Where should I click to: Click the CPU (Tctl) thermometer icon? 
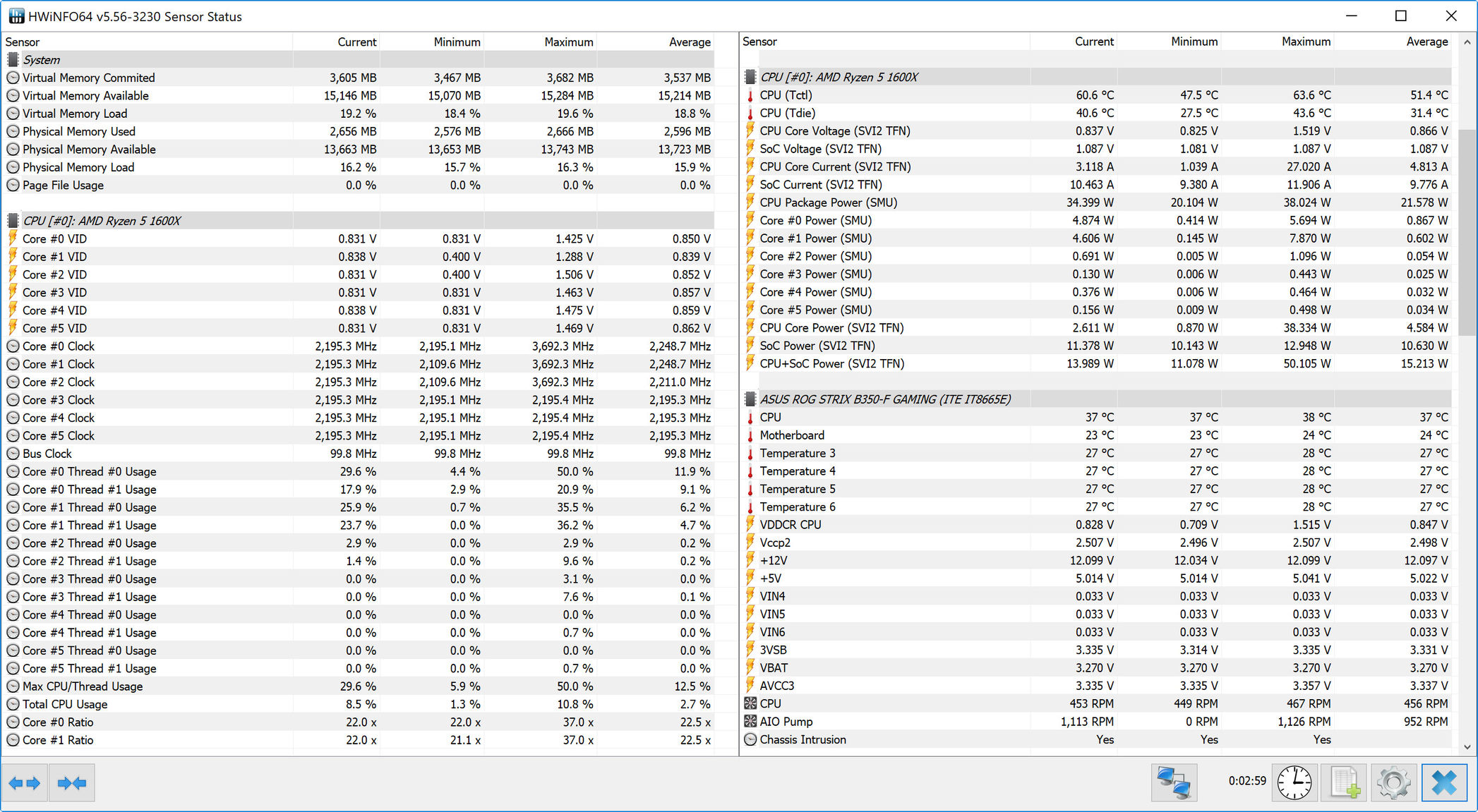click(750, 95)
